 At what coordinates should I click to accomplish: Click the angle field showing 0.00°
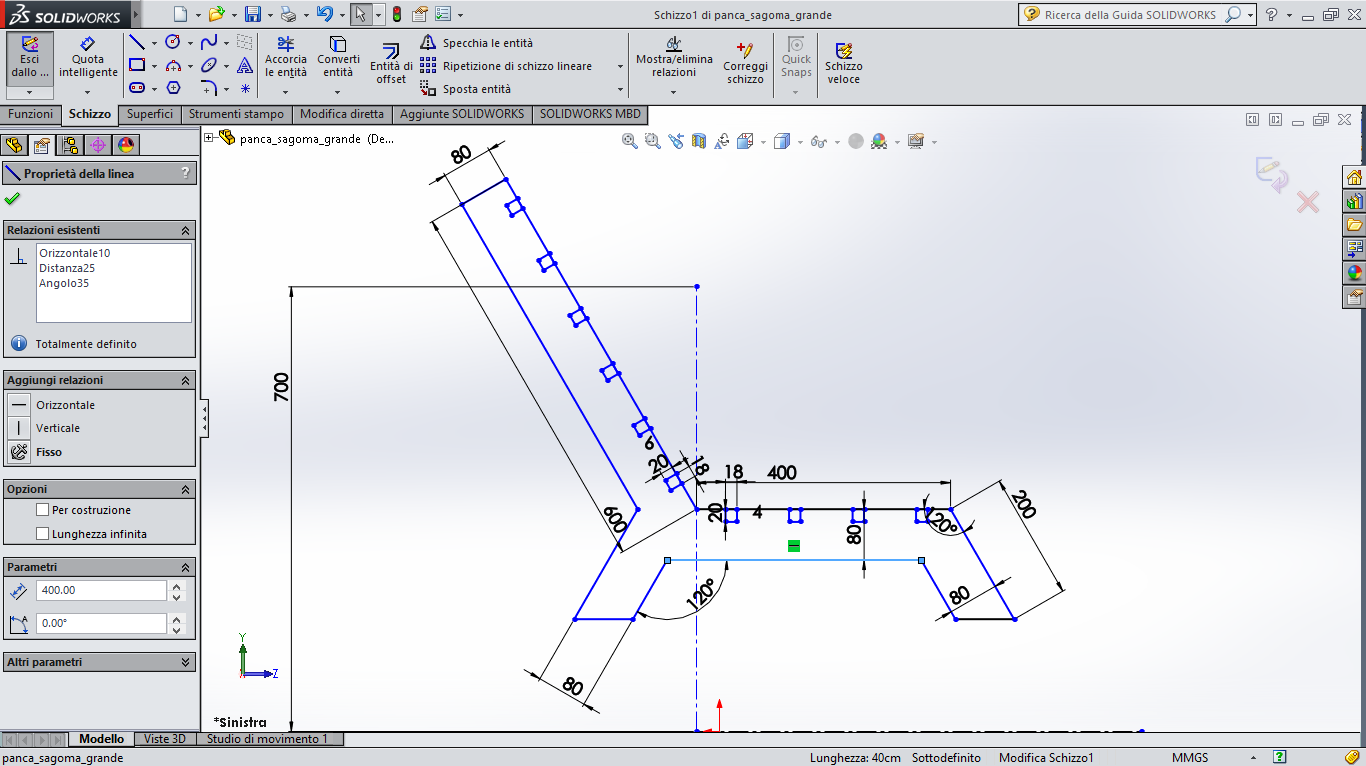[101, 623]
